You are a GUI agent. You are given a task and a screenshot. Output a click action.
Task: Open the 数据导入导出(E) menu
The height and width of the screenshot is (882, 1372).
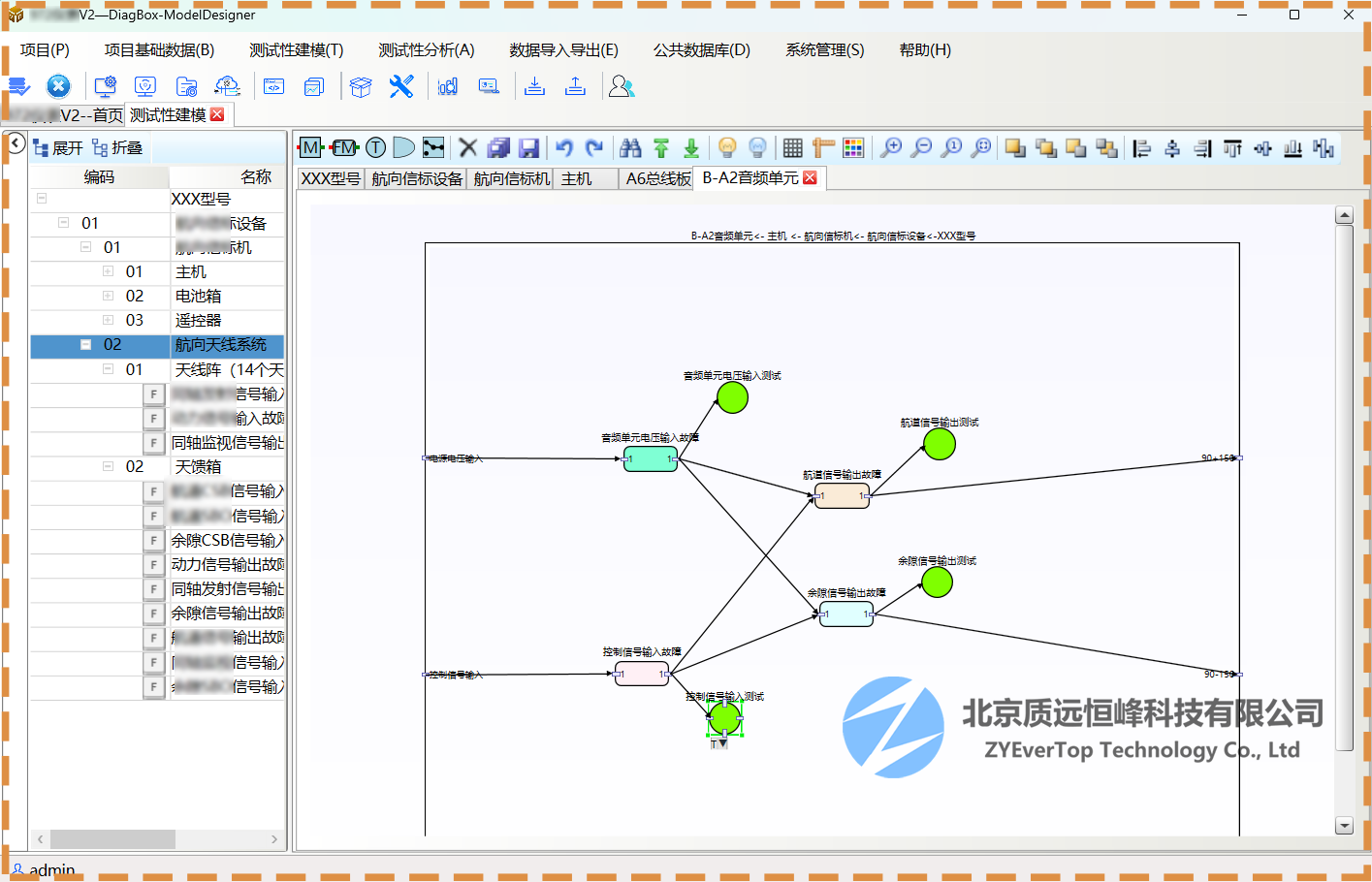563,49
